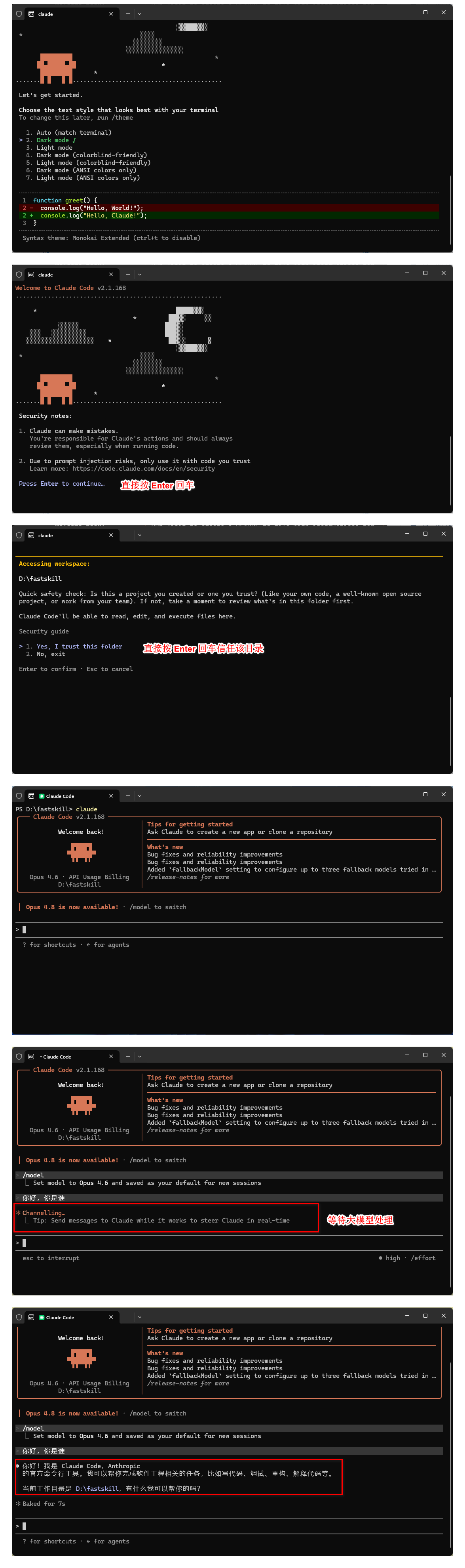Select theme option 7 Light mode (ANSI colors only)

point(83,178)
